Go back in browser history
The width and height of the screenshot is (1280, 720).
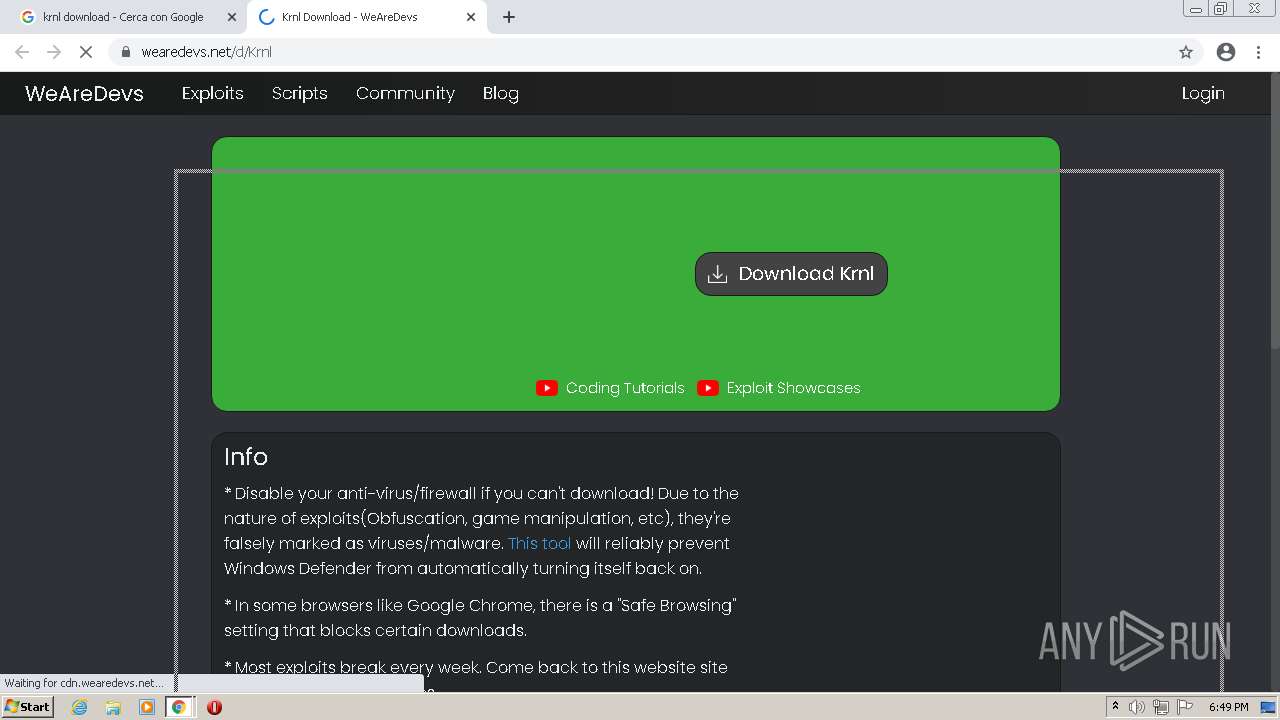[22, 52]
